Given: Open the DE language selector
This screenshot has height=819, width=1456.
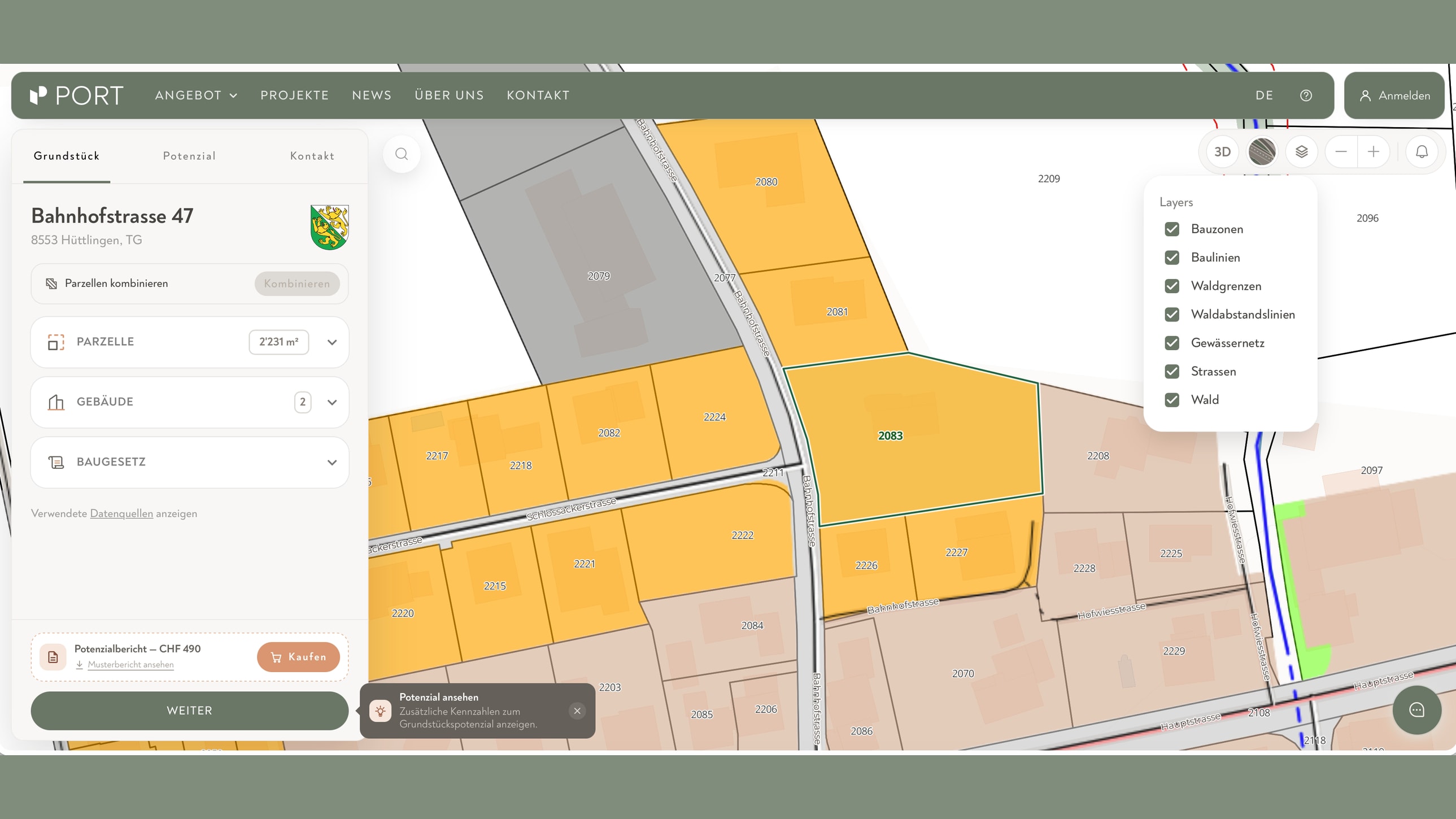Looking at the screenshot, I should [x=1265, y=95].
